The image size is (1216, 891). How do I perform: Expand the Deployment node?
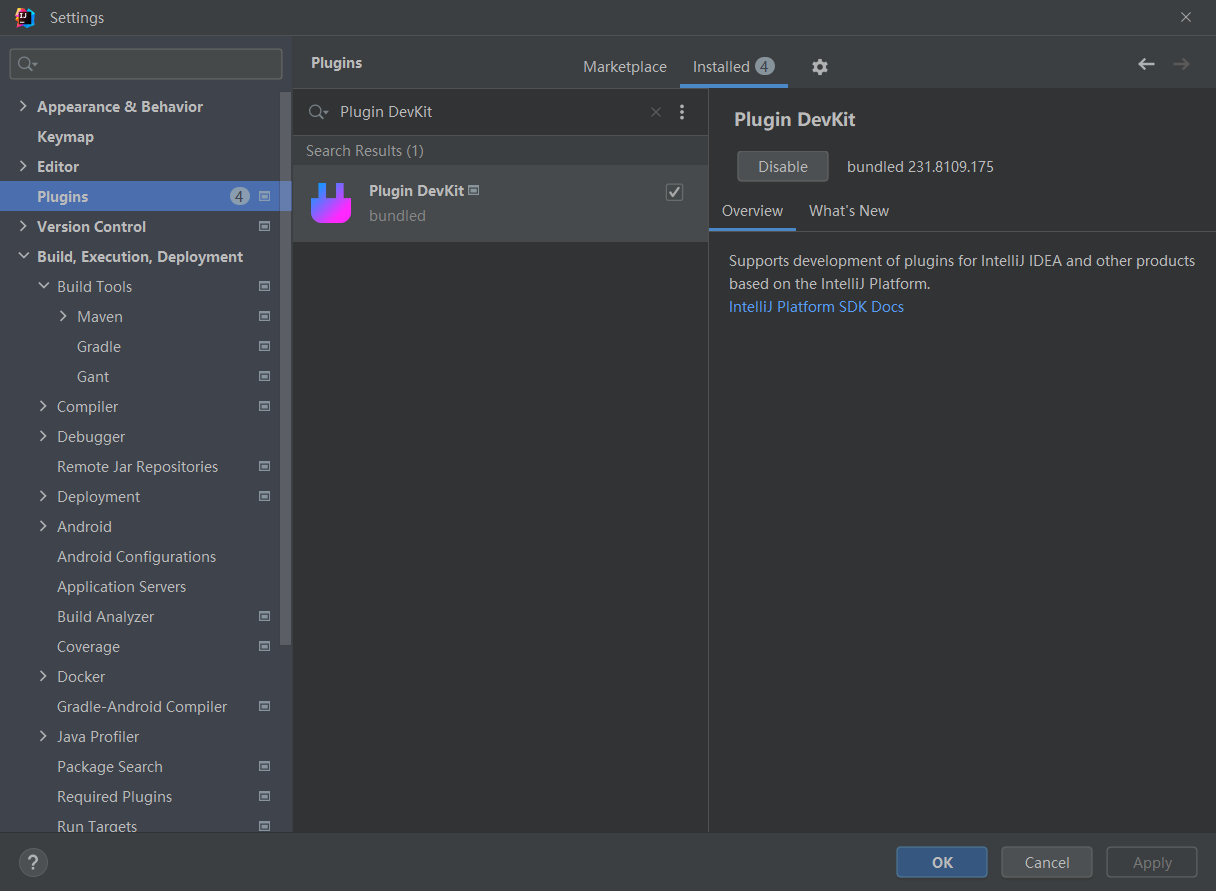point(43,496)
